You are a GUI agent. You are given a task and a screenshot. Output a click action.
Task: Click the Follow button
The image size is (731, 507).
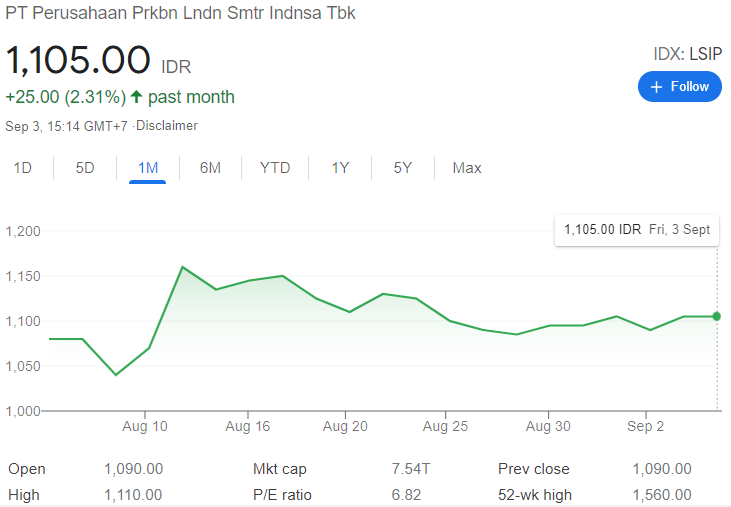(679, 87)
